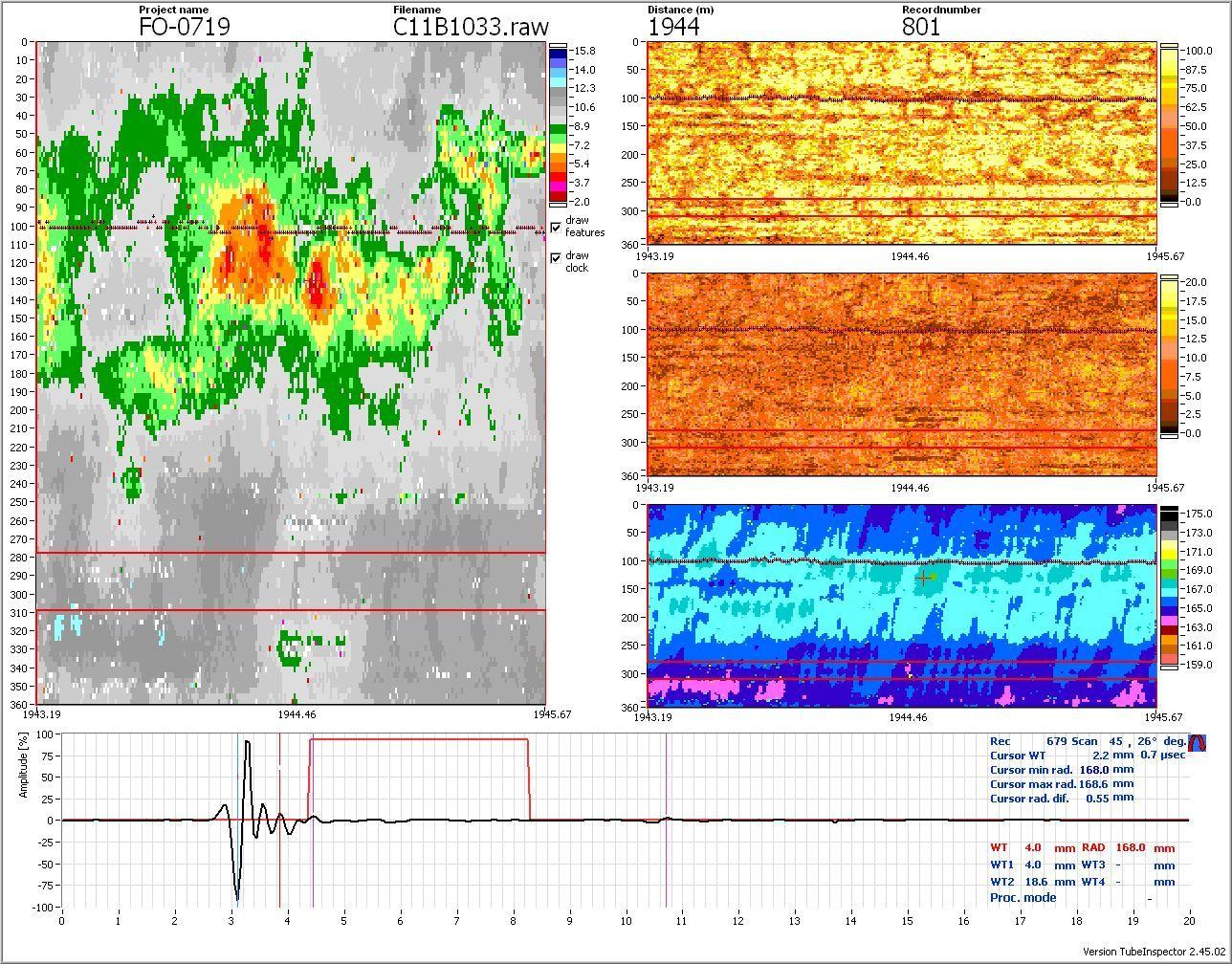Click top box of the 100.0 amplitude scale

tap(1169, 46)
